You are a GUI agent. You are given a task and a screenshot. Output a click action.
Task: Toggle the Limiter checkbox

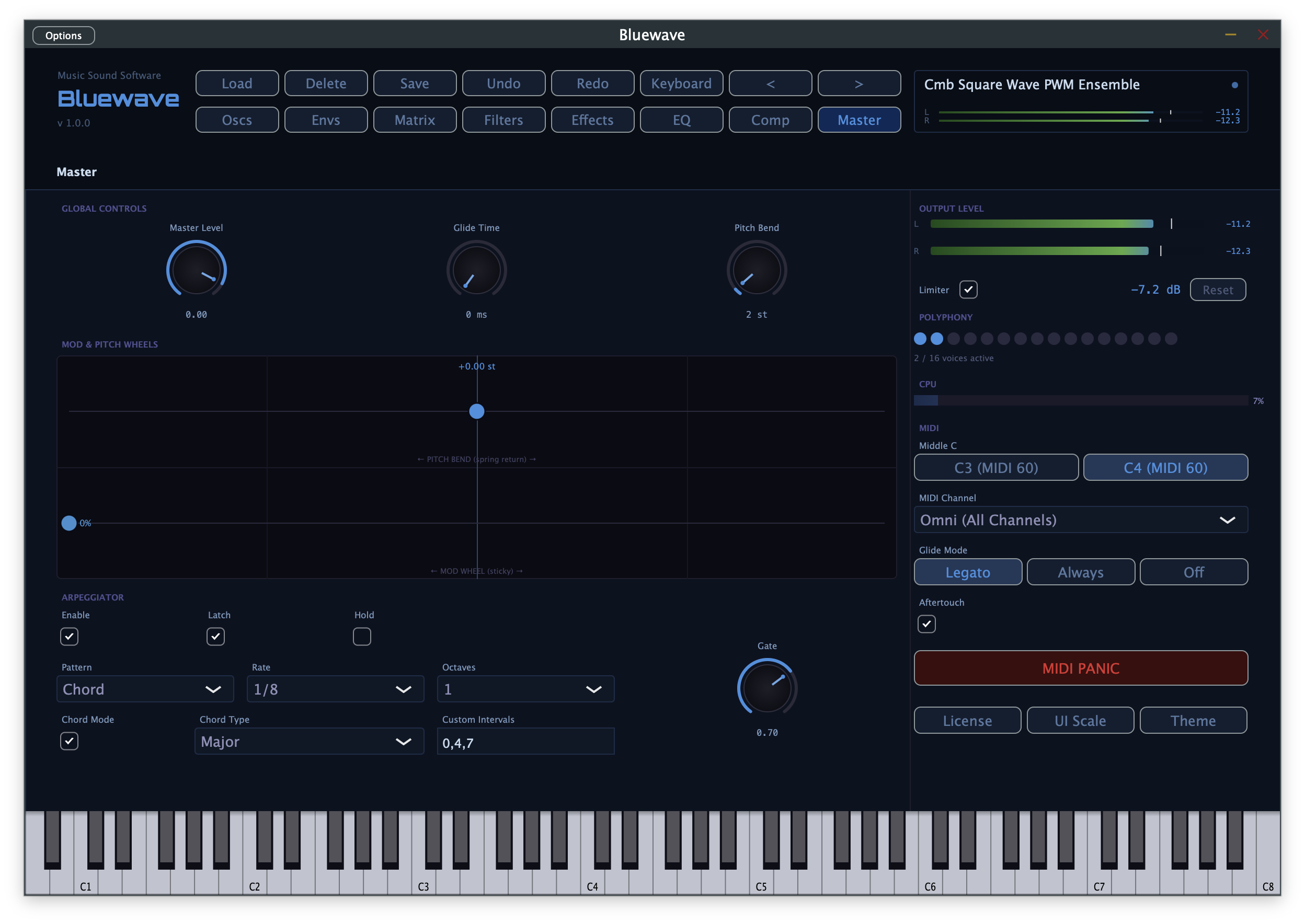point(968,290)
